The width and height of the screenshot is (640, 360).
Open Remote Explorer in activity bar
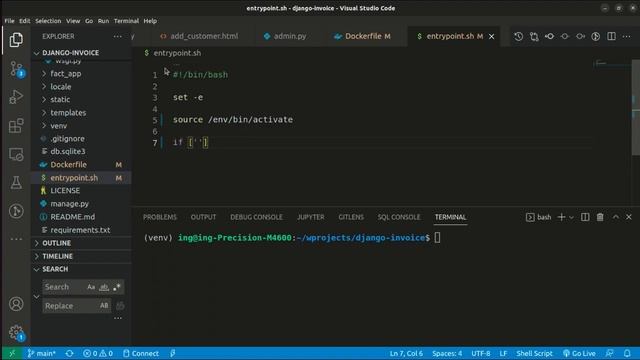point(16,154)
